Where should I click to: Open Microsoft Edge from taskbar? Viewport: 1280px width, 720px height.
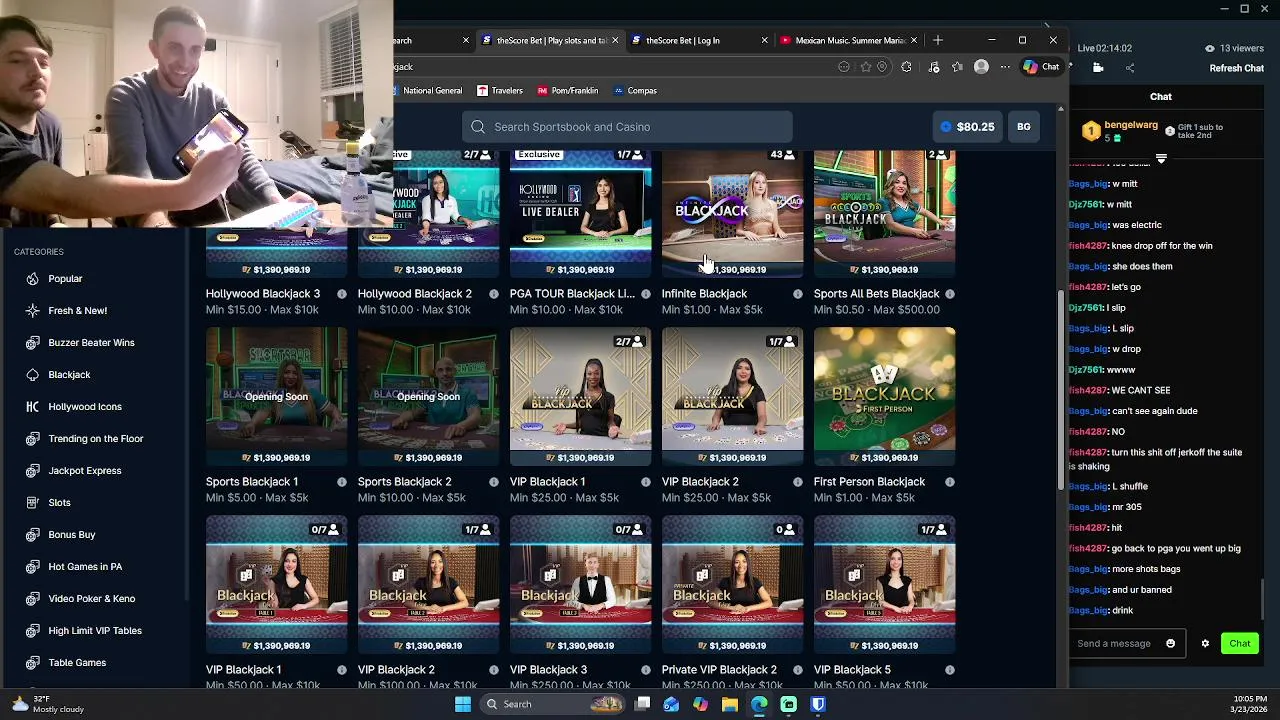tap(759, 704)
